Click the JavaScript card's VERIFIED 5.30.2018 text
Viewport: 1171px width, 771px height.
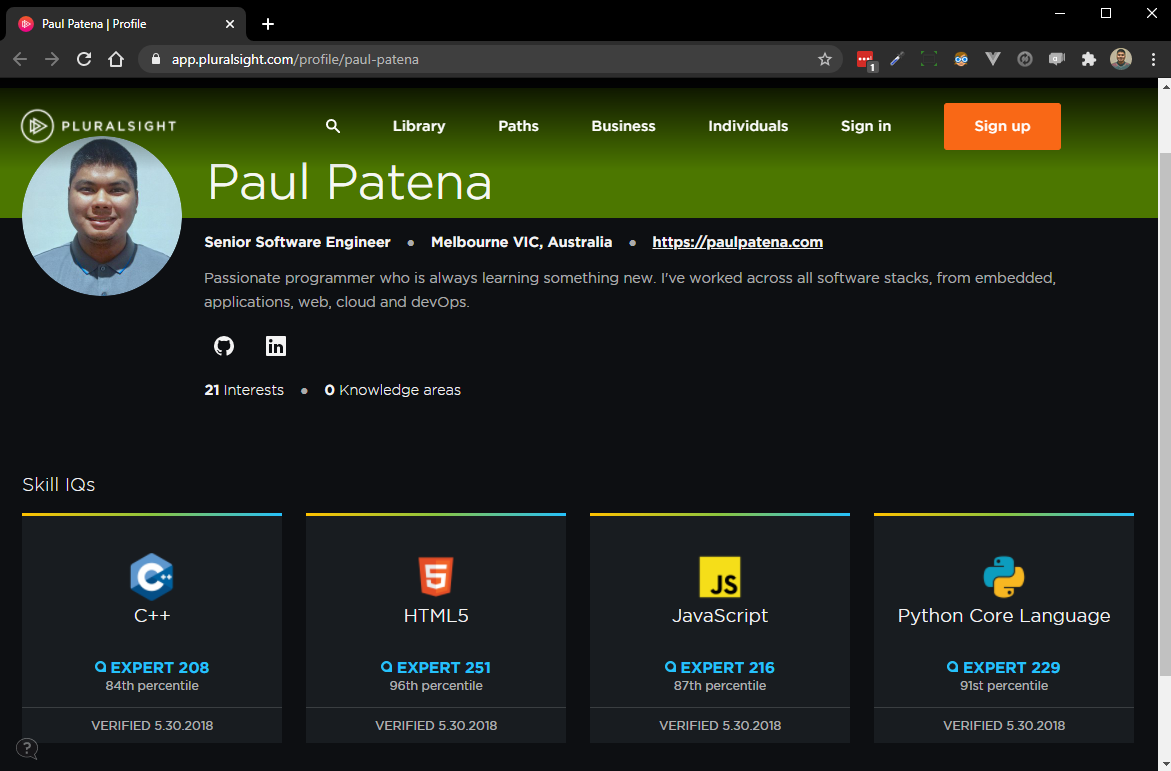coord(720,725)
